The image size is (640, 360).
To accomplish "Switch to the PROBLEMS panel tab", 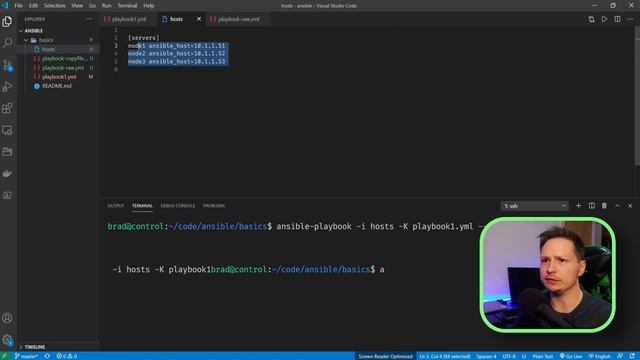I will 214,206.
